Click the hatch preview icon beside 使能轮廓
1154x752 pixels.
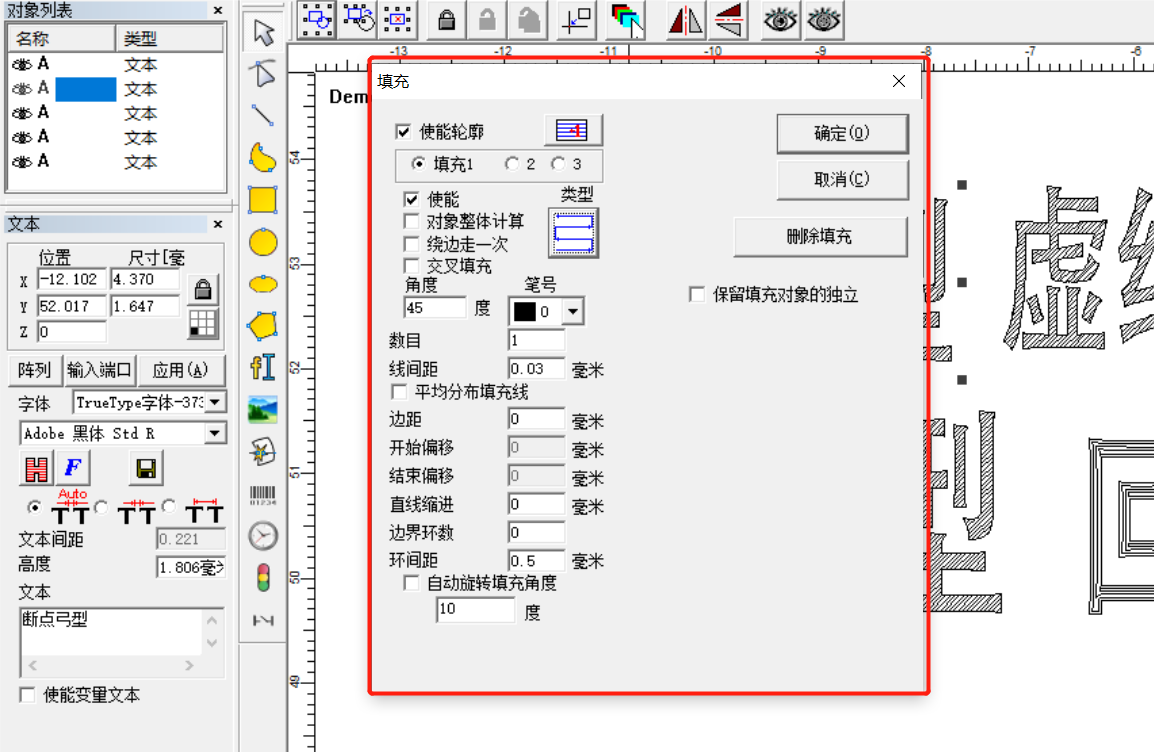pyautogui.click(x=573, y=130)
